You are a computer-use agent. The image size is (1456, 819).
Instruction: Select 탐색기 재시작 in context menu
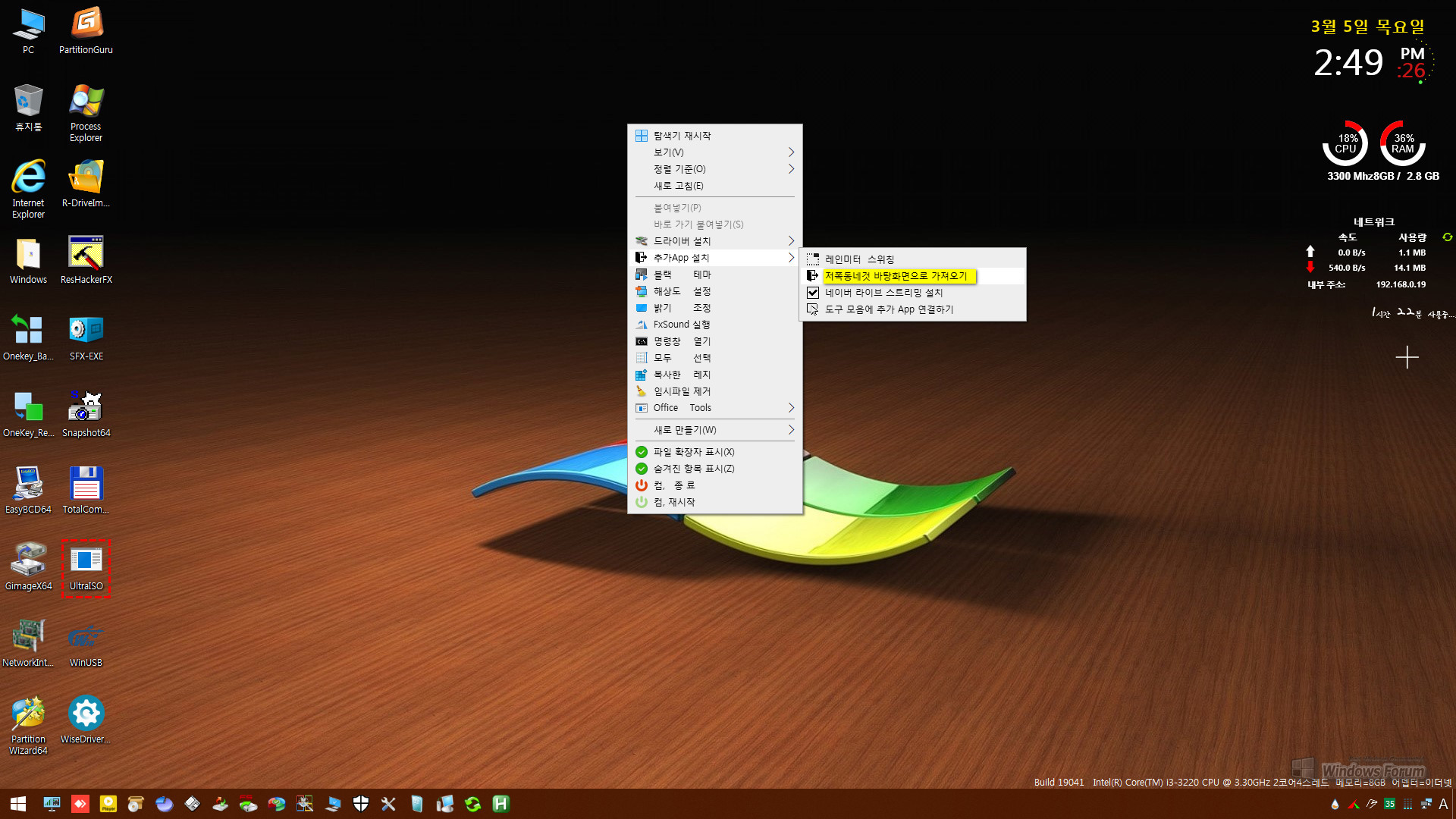pos(715,136)
